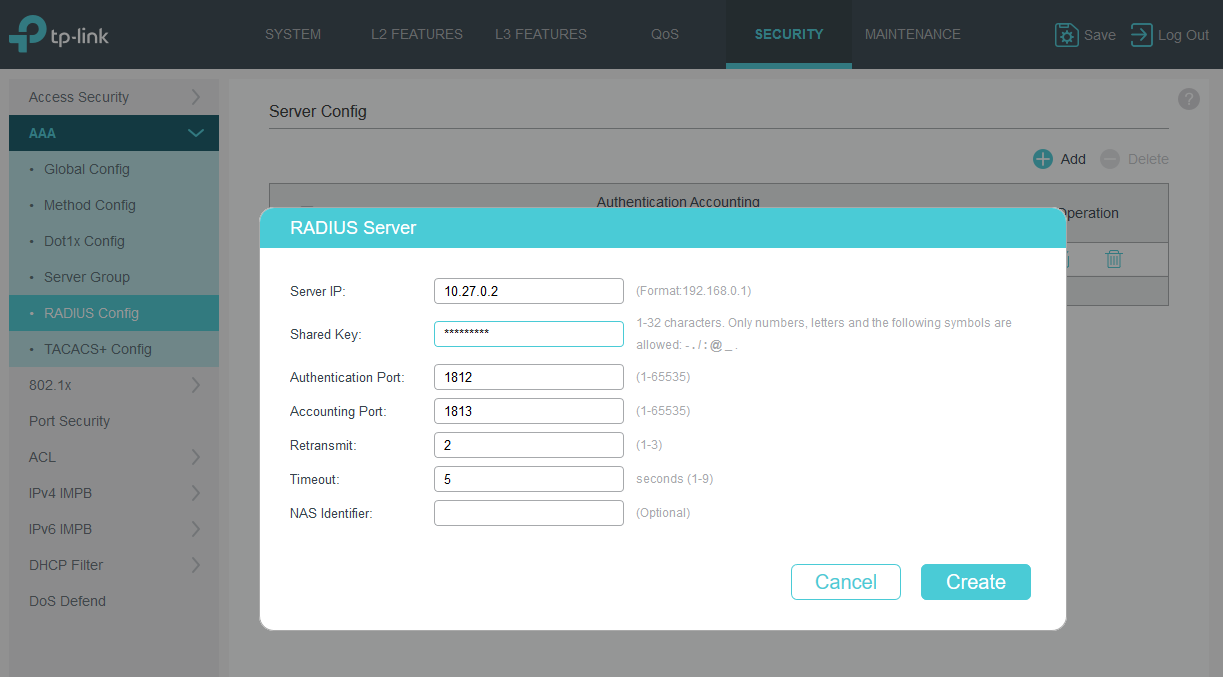Image resolution: width=1223 pixels, height=677 pixels.
Task: Open the MAINTENANCE tab
Action: [x=912, y=35]
